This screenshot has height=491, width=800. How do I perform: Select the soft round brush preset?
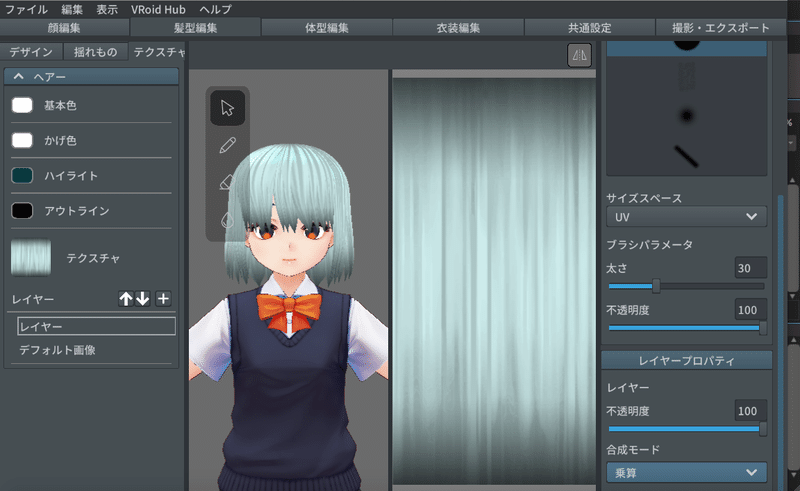pos(687,116)
